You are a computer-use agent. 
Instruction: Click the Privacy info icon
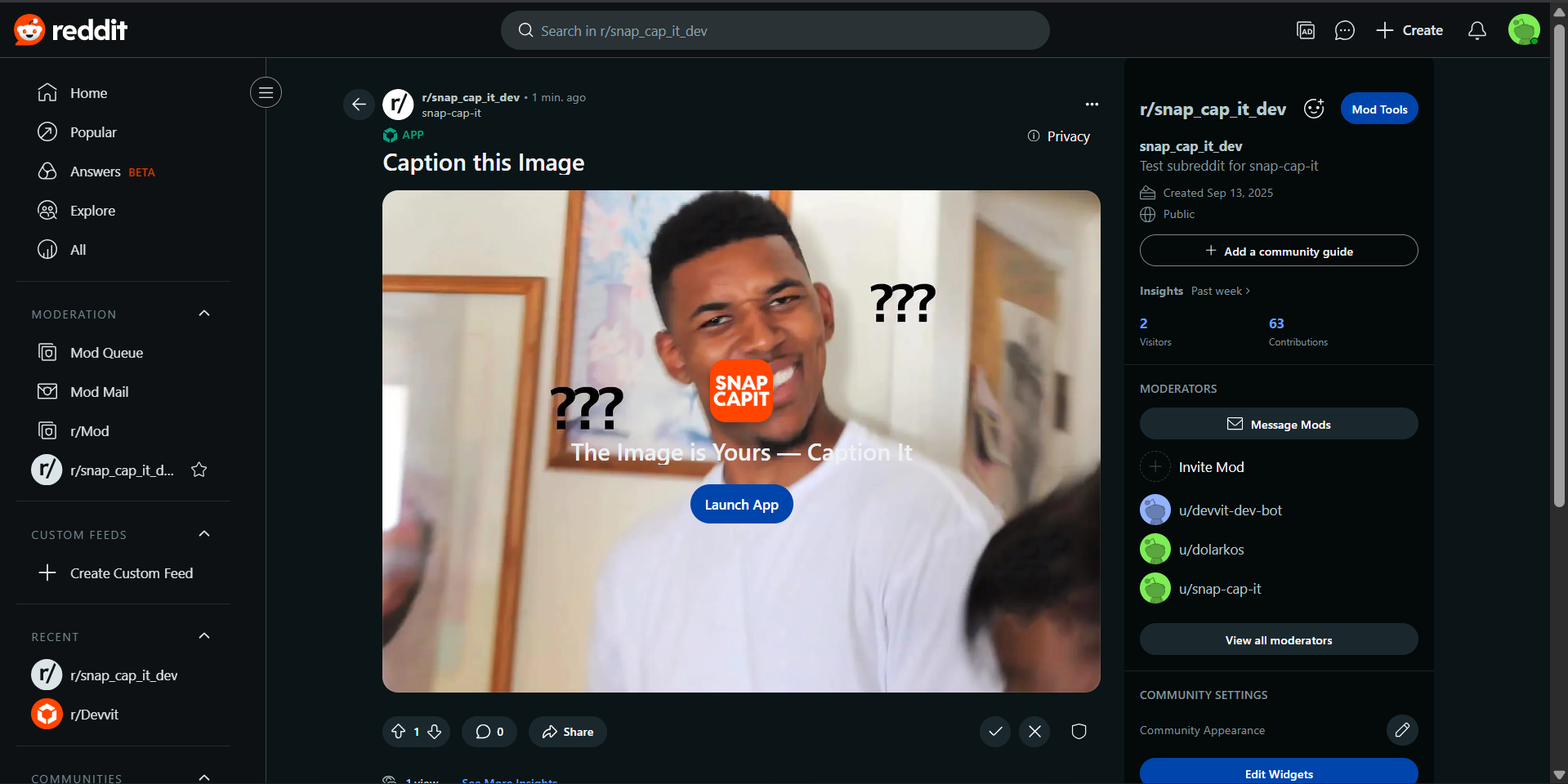point(1034,136)
